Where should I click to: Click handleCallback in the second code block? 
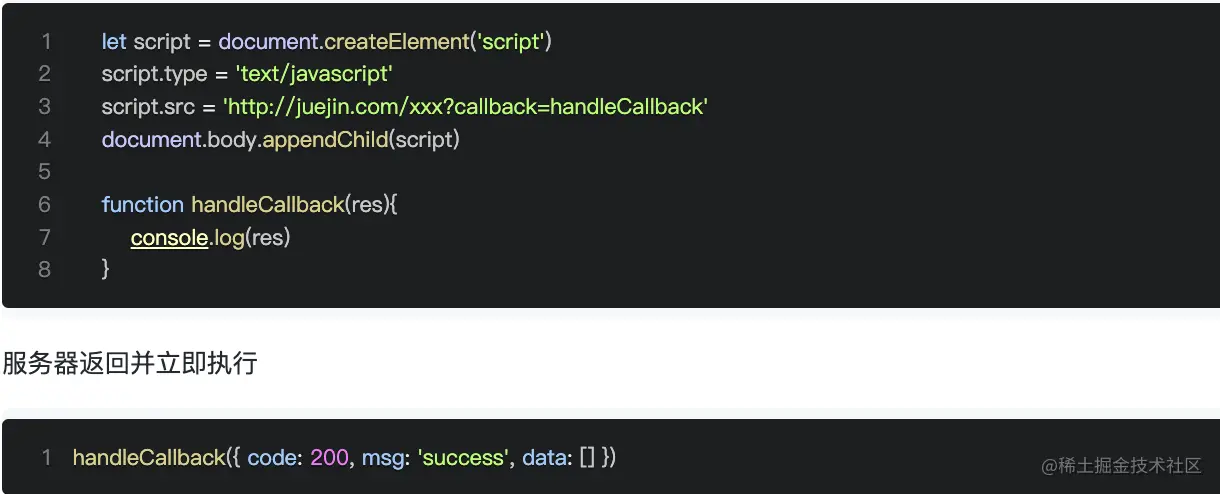point(149,457)
